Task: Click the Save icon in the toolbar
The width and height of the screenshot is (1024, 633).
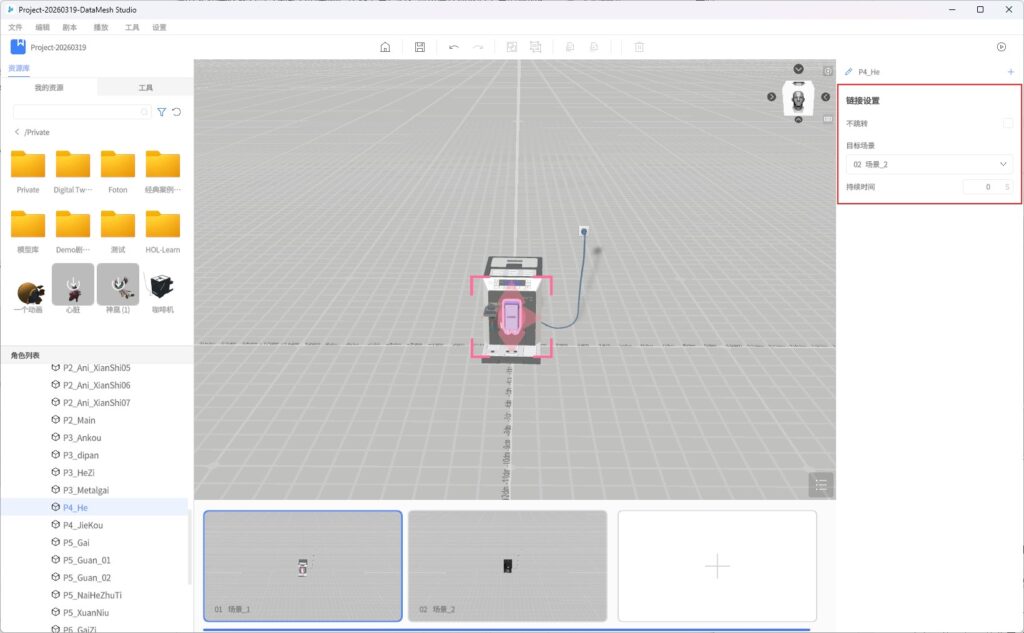Action: (420, 47)
